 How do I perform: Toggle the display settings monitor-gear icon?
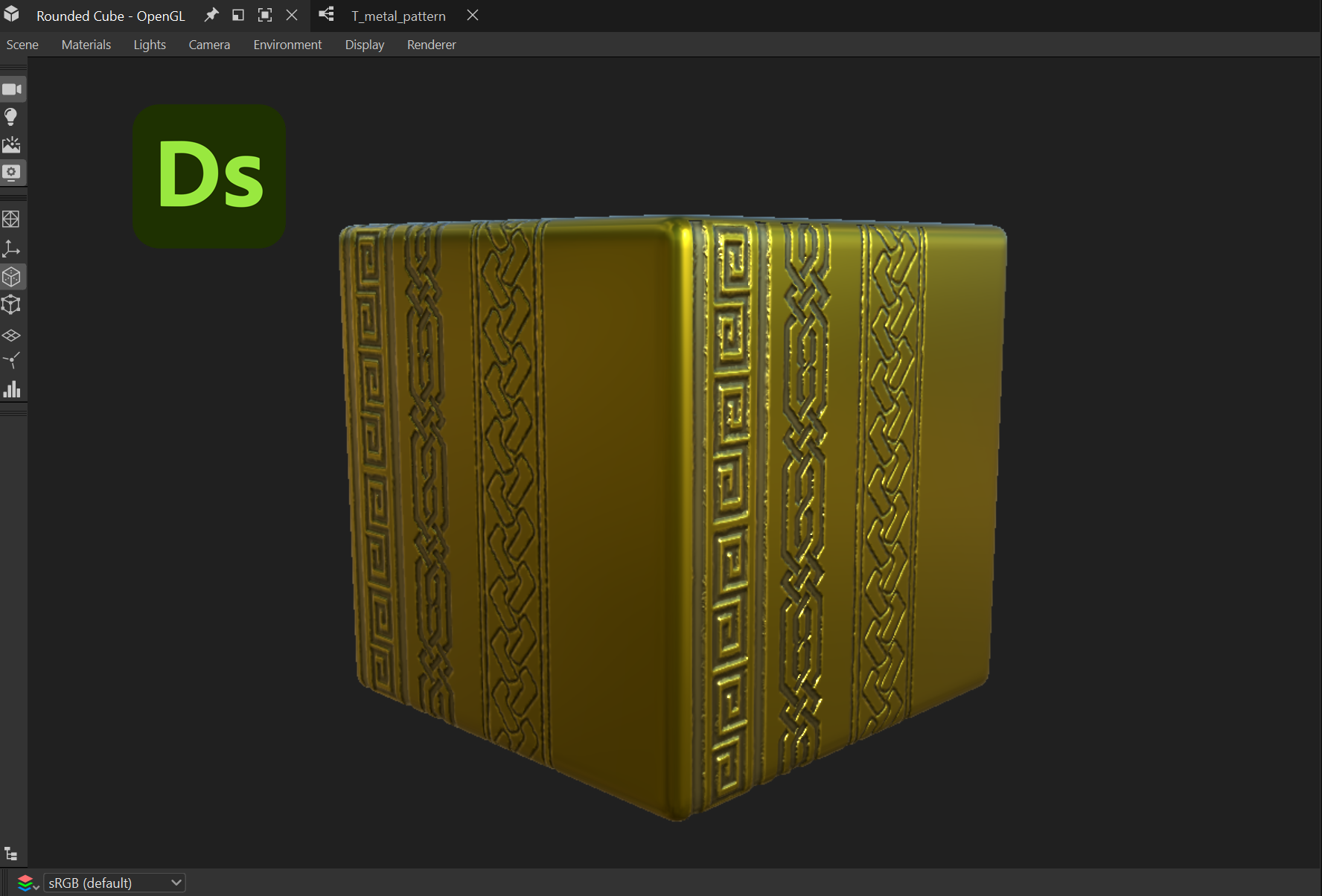click(11, 173)
